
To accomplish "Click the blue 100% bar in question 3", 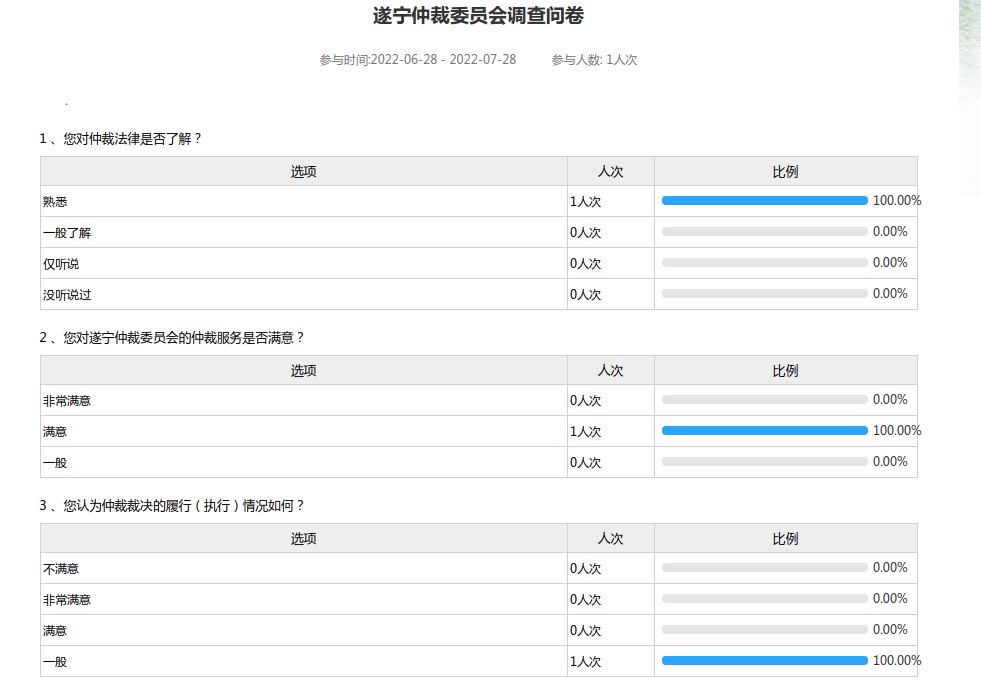I will (x=764, y=661).
